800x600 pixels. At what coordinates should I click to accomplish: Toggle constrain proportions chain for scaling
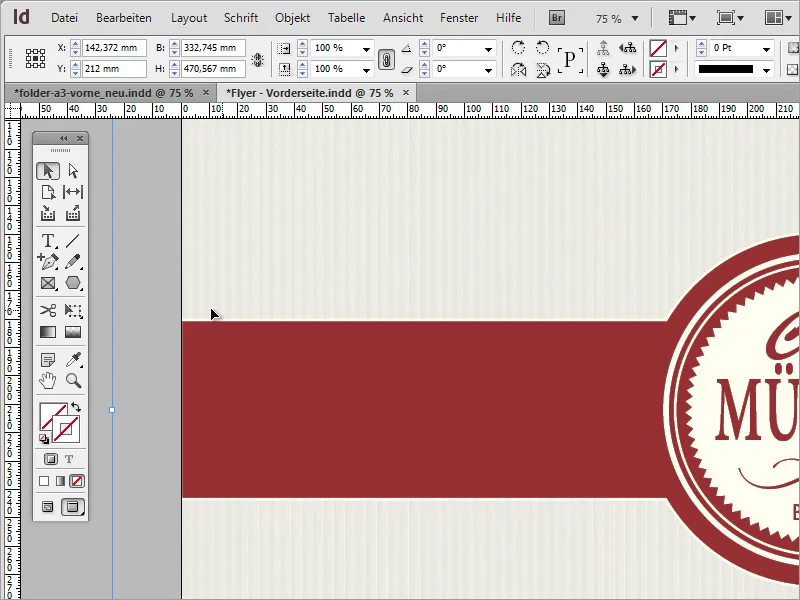(x=386, y=60)
